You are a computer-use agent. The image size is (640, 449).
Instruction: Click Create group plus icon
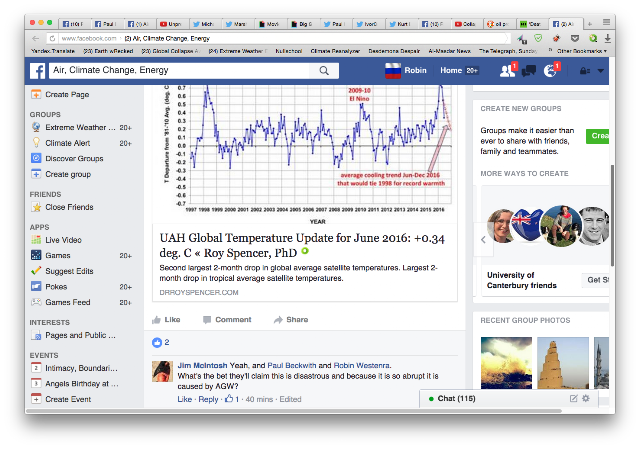coord(36,174)
